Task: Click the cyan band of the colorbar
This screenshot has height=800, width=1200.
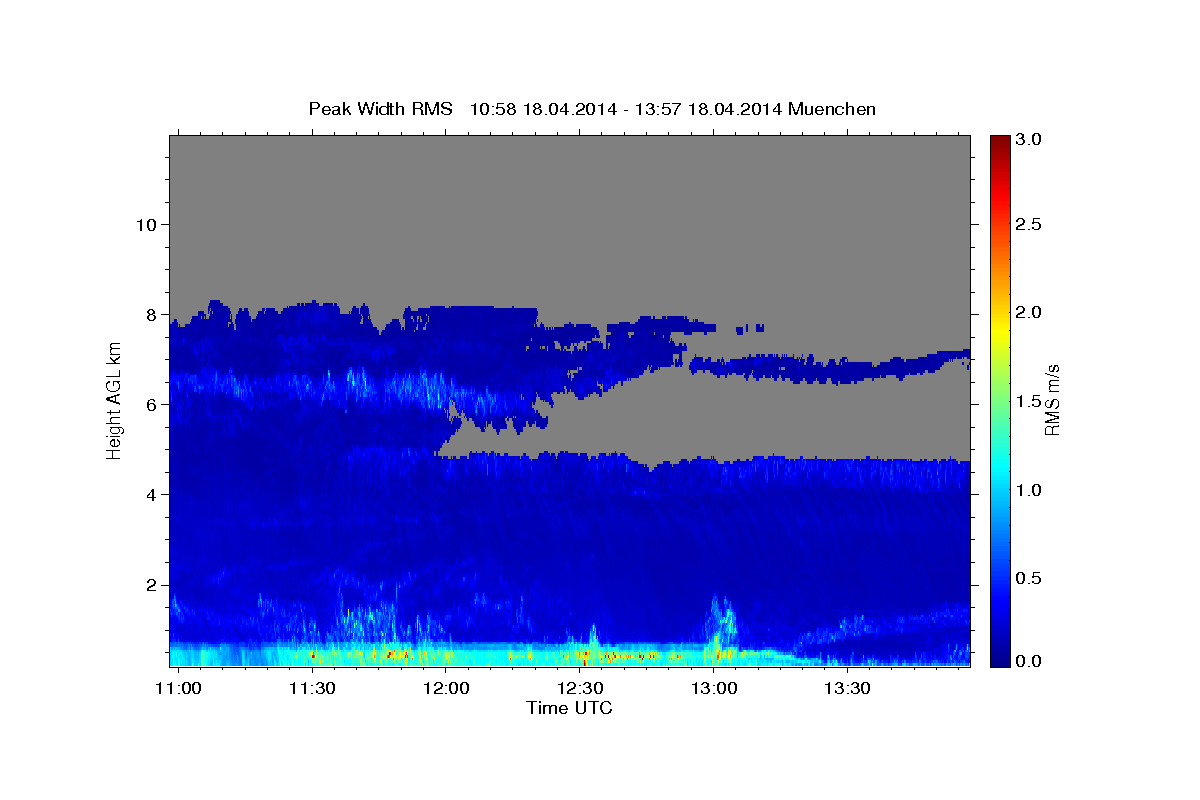Action: 999,465
